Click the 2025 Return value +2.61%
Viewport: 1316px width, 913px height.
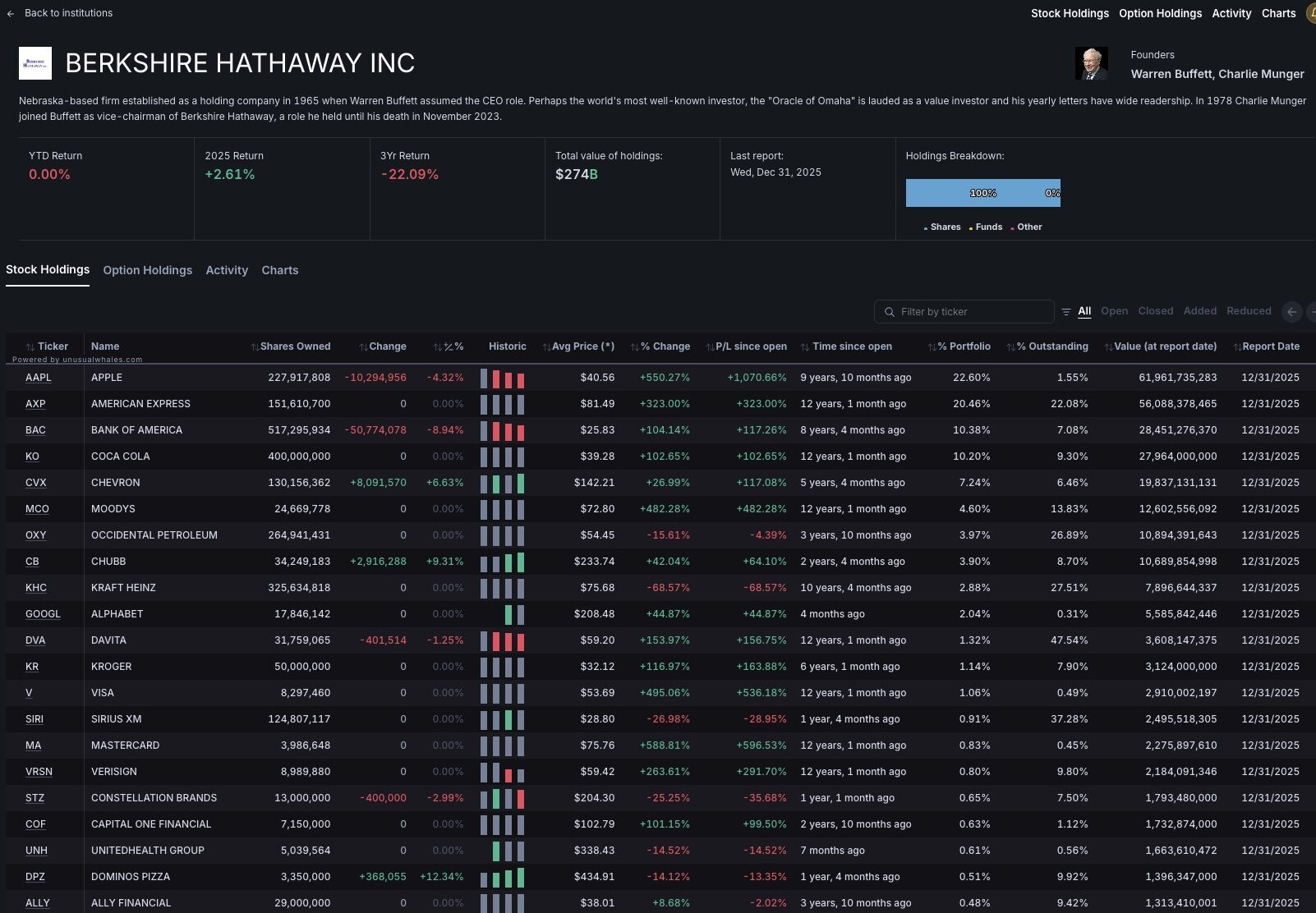click(x=230, y=174)
